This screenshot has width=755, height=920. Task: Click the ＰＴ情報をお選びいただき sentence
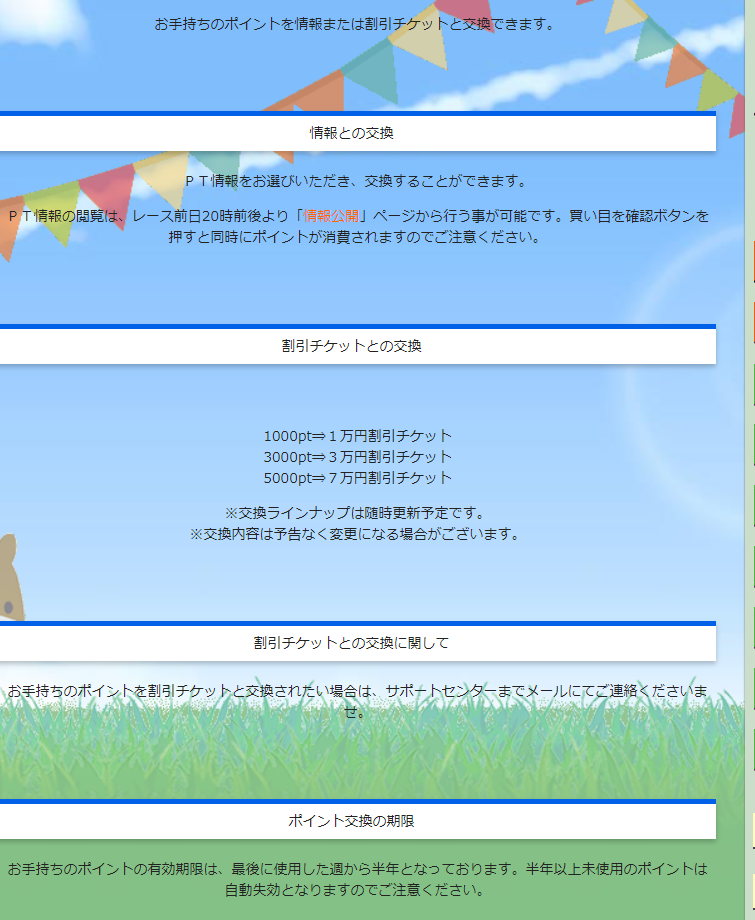click(355, 181)
